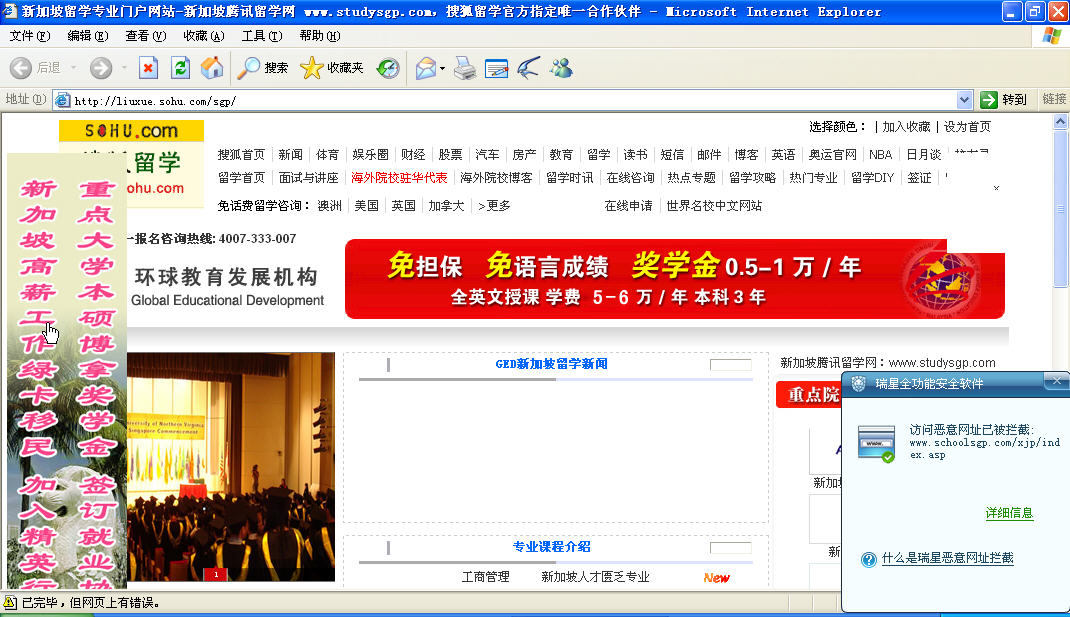Screen dimensions: 1070x617
Task: Click the GED新加坡留学新闻 heading
Action: point(551,364)
